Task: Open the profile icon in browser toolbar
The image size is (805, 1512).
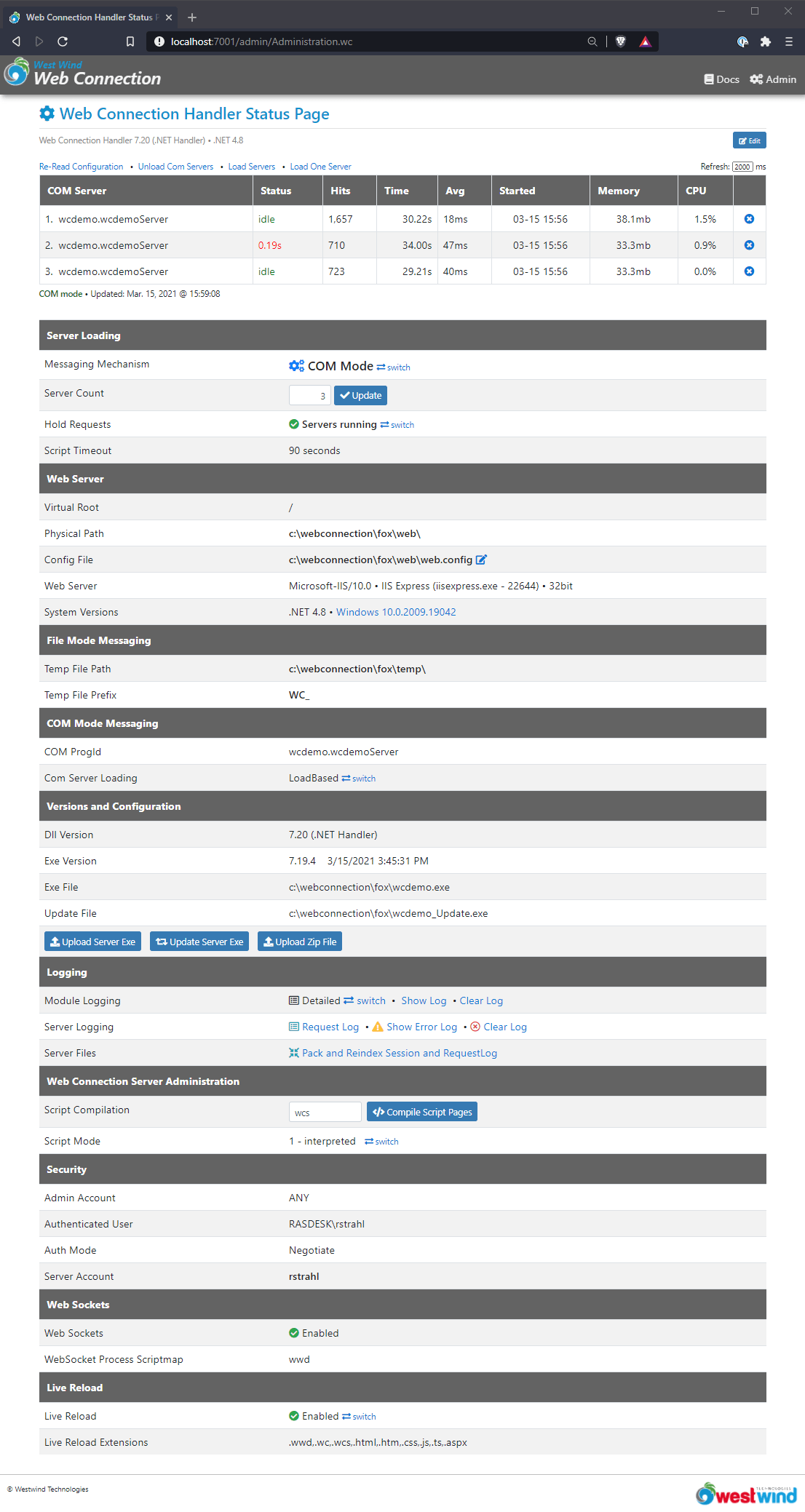Action: (742, 41)
